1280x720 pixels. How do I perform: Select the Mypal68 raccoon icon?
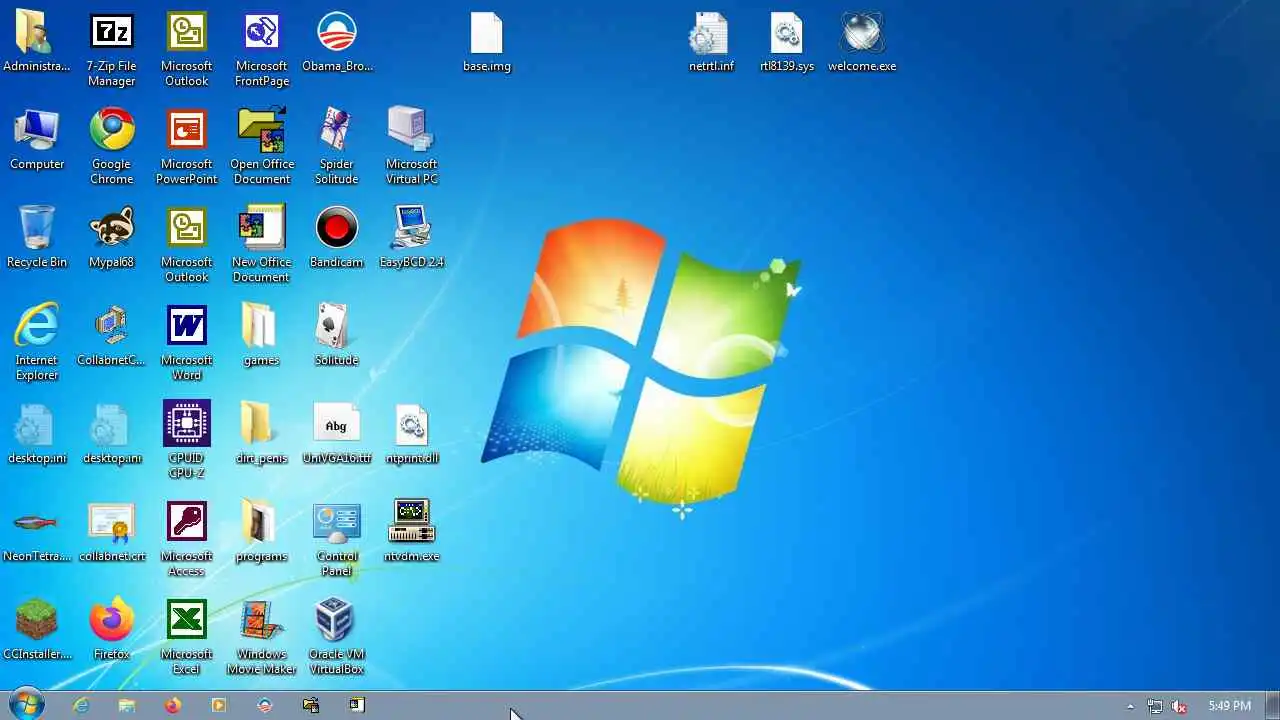pyautogui.click(x=112, y=238)
